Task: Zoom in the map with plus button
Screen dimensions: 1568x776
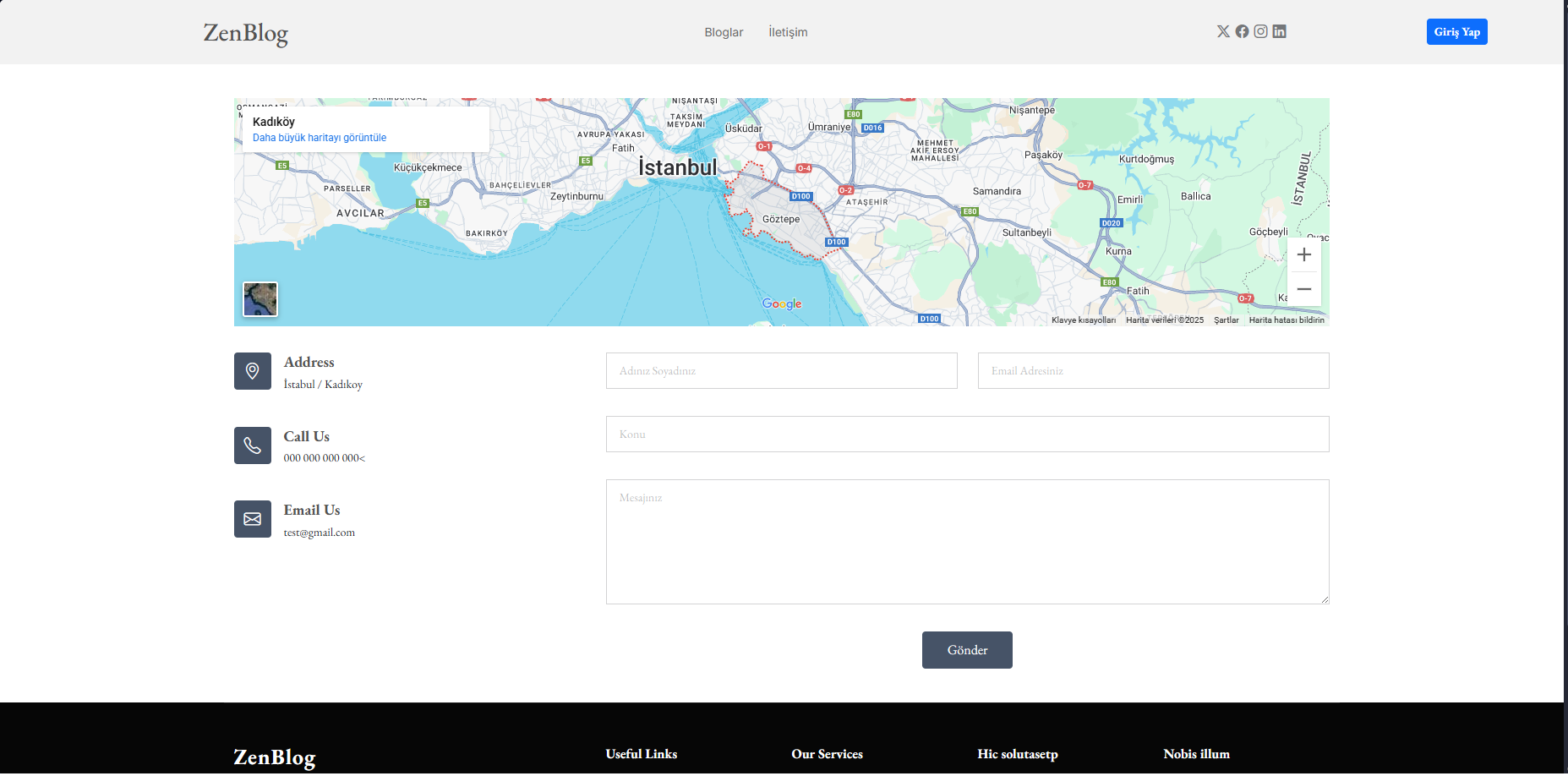Action: point(1303,254)
